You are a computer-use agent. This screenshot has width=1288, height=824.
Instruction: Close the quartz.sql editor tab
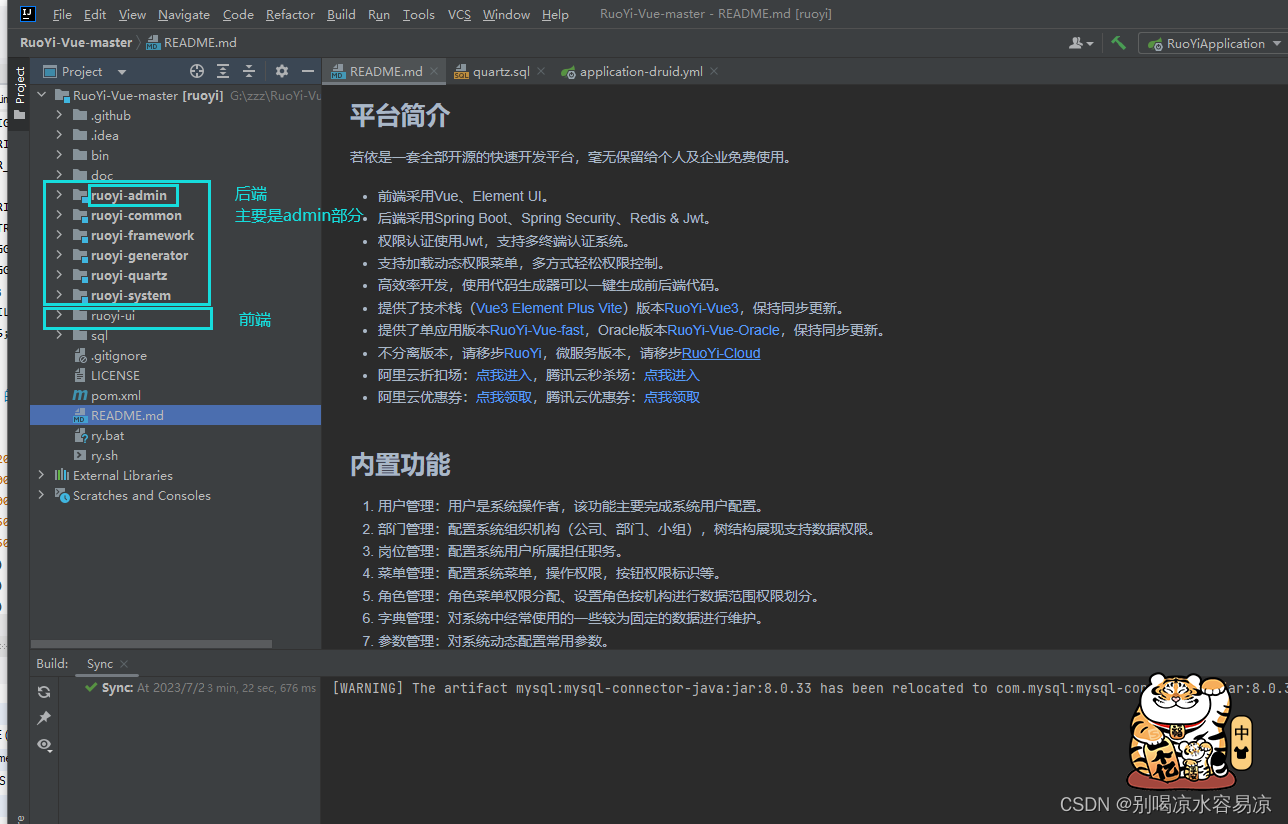[541, 72]
